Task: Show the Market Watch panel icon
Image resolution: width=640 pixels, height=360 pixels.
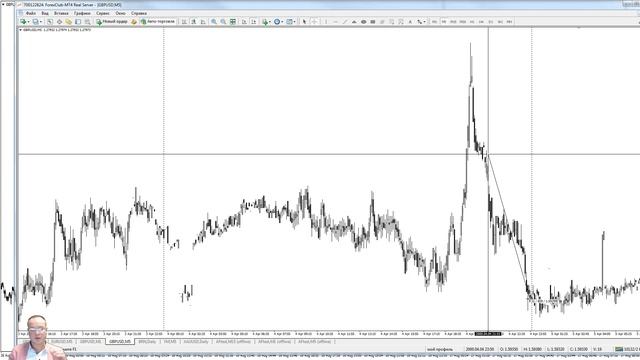Action: point(50,22)
